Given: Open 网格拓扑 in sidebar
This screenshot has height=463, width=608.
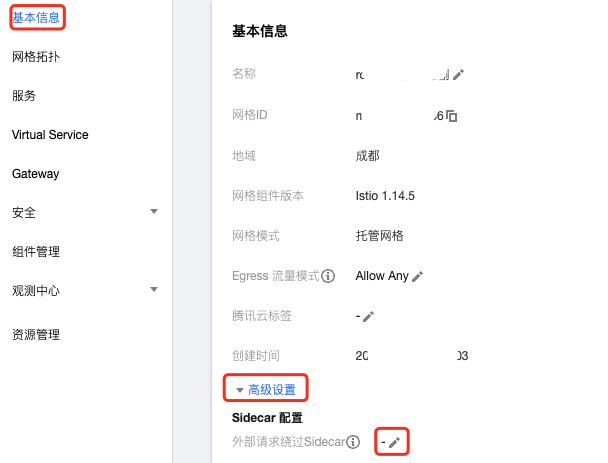Looking at the screenshot, I should tap(36, 57).
